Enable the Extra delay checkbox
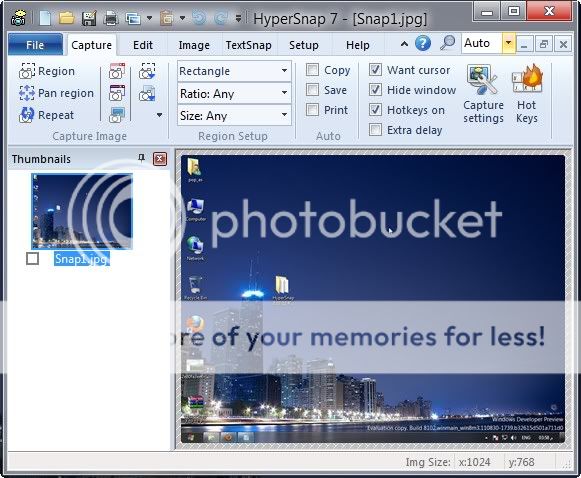 click(375, 130)
